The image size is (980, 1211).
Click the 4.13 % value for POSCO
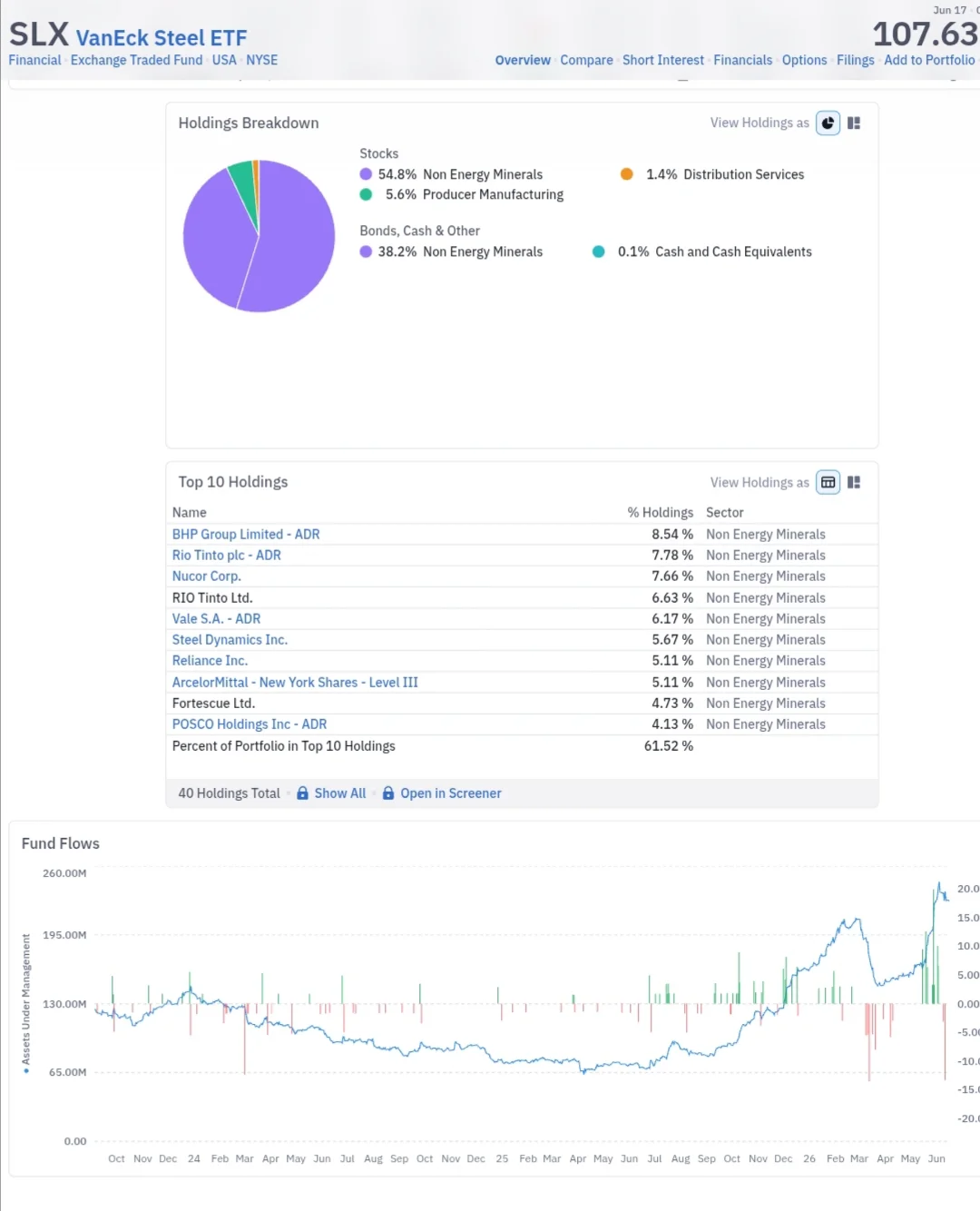pos(672,724)
